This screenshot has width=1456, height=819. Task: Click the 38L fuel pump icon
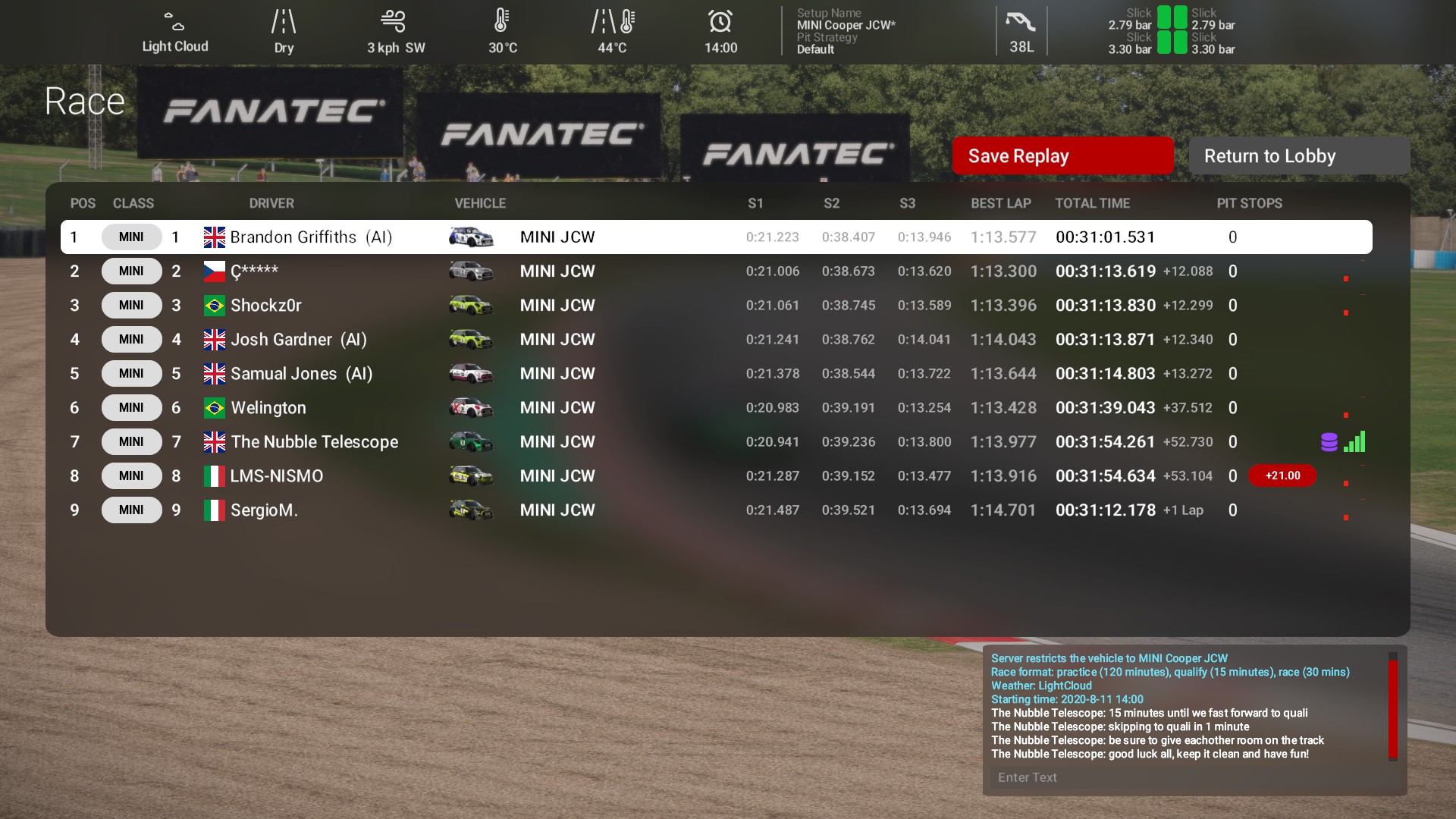(x=1020, y=21)
